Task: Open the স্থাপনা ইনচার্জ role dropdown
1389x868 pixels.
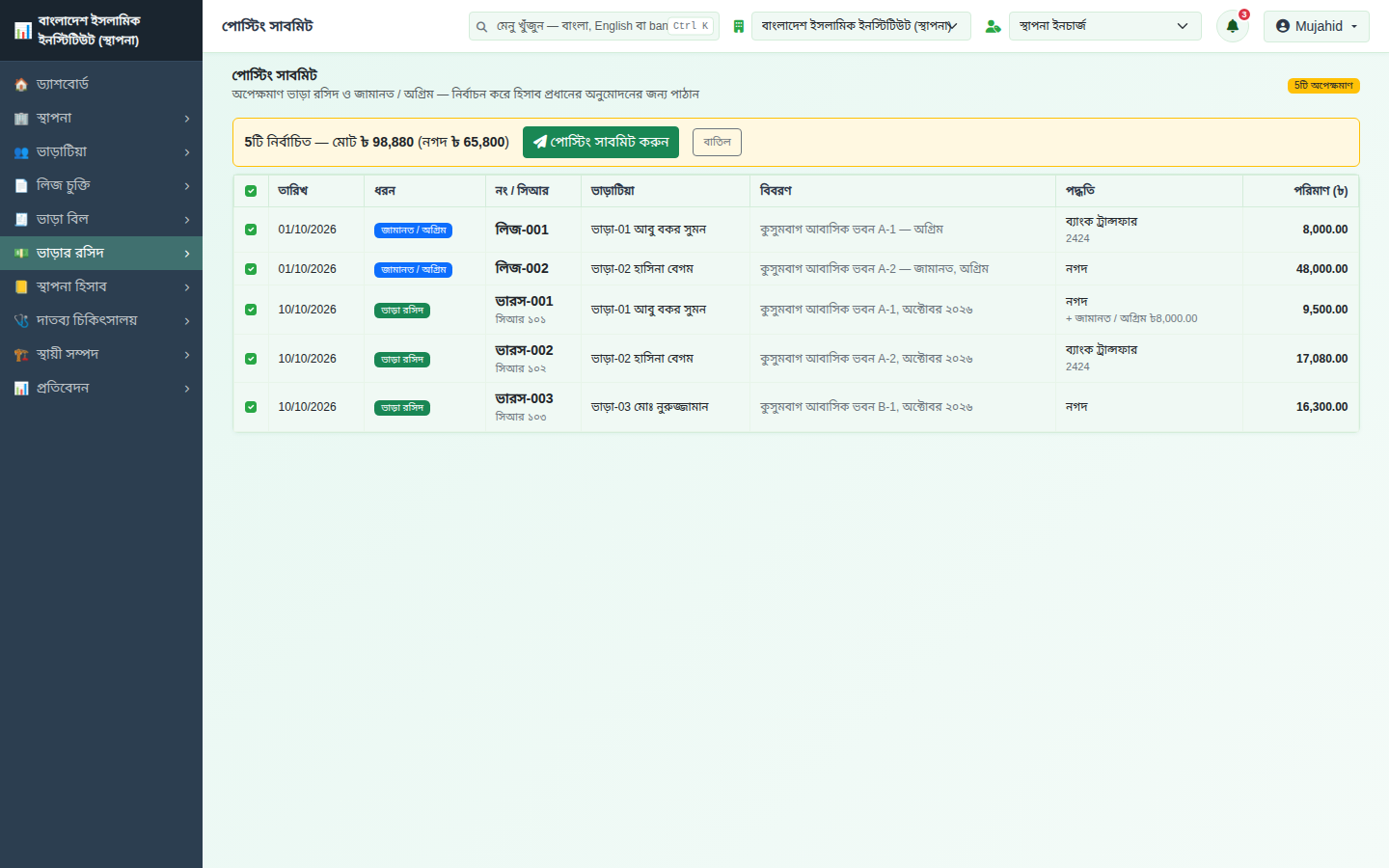Action: [1105, 26]
